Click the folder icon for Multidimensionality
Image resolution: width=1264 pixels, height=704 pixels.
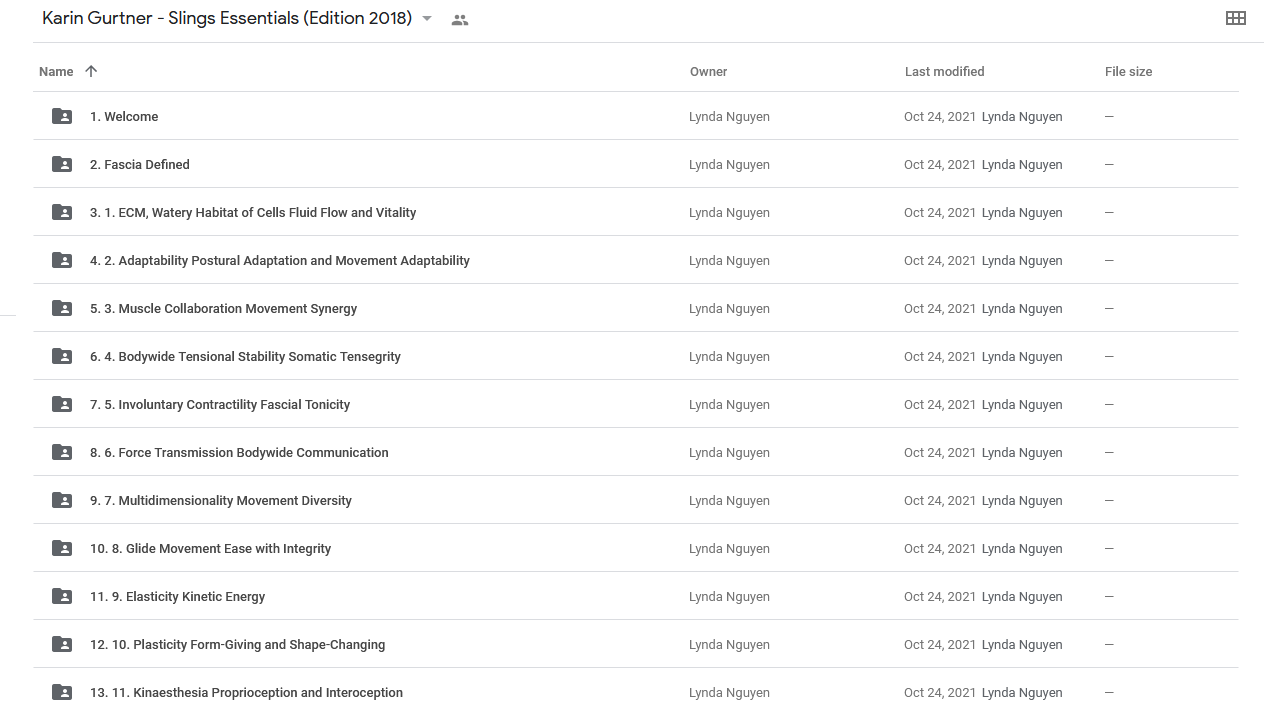[x=62, y=500]
